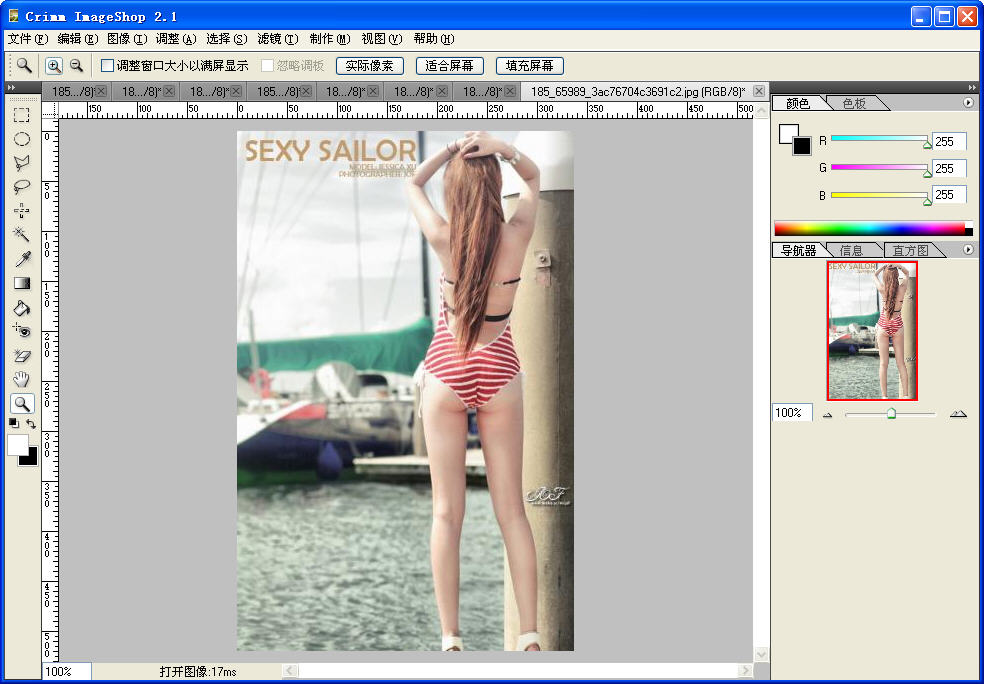Open the 滤镜(T) menu
The width and height of the screenshot is (984, 684).
[x=277, y=39]
